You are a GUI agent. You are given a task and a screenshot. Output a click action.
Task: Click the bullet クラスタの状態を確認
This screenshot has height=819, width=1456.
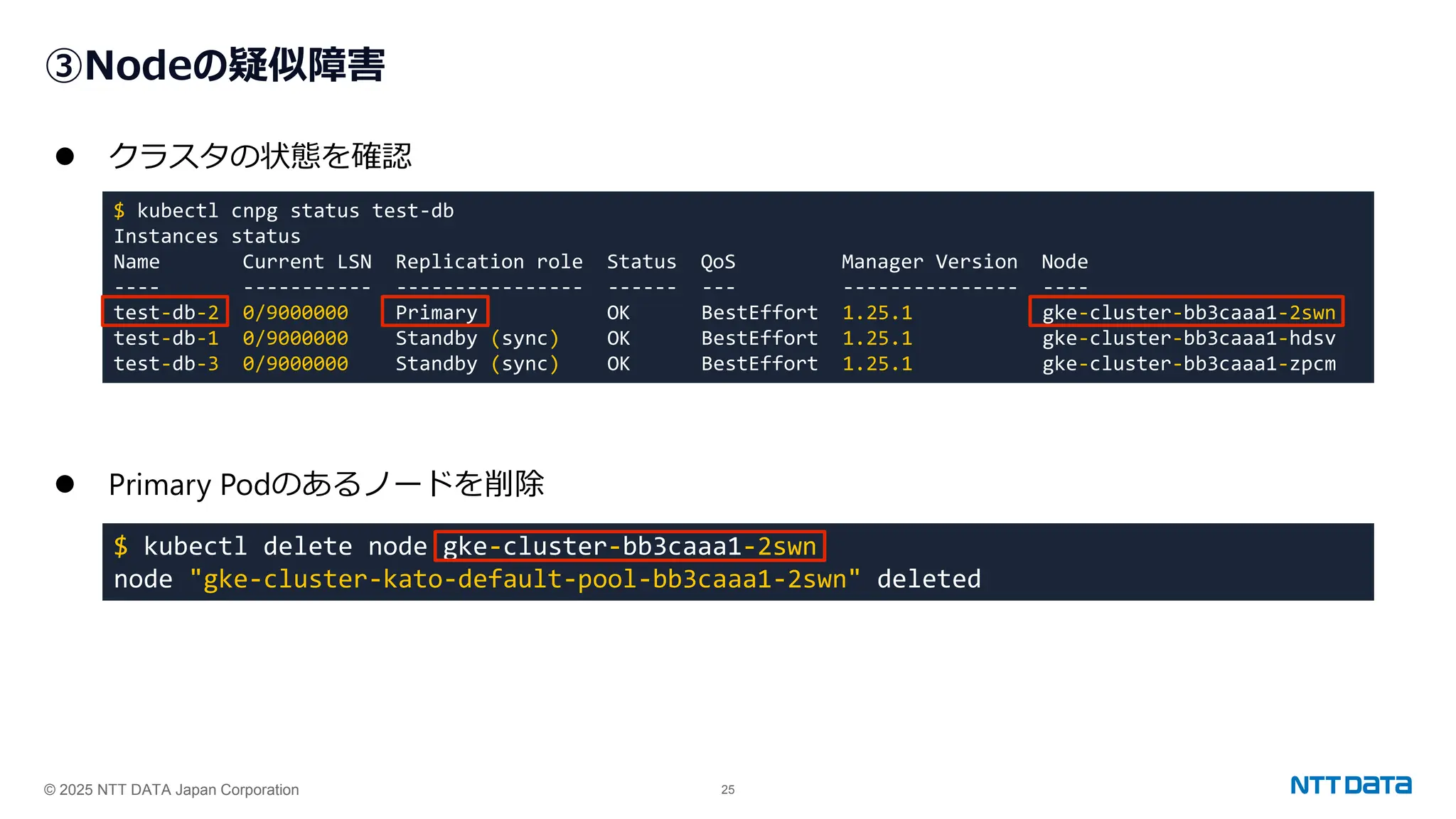click(259, 156)
